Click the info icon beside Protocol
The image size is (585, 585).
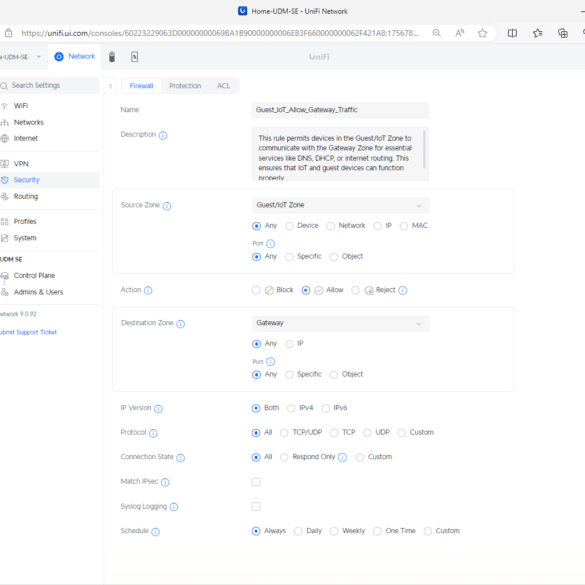click(153, 433)
